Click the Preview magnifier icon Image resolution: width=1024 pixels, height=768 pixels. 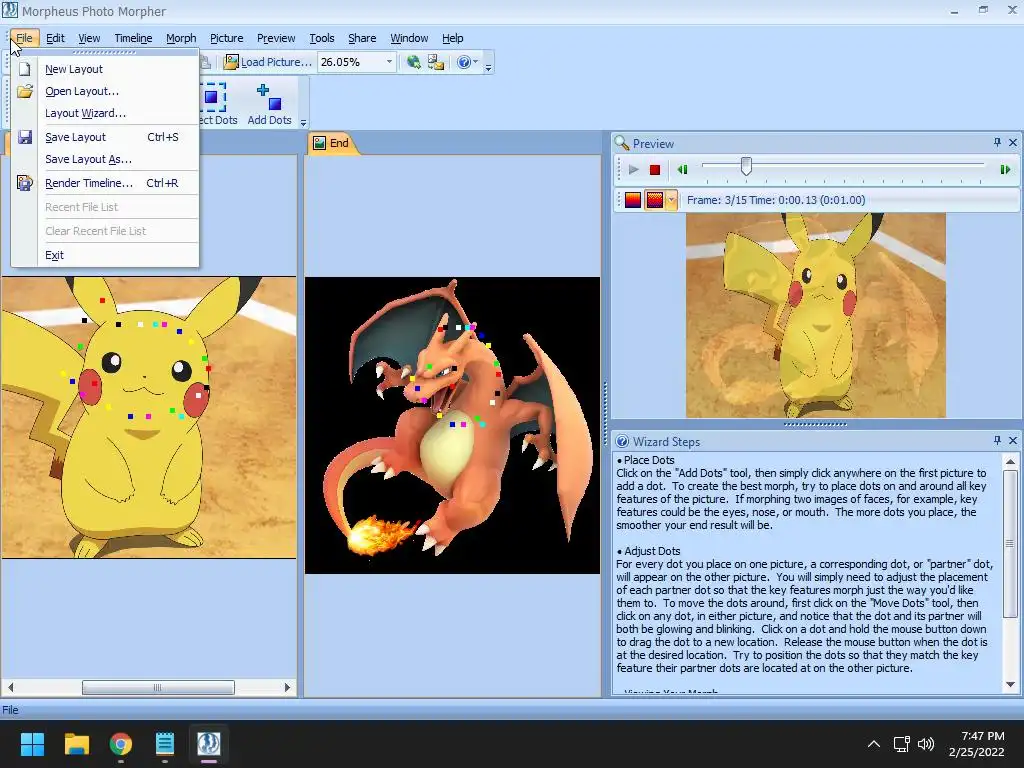(x=622, y=143)
